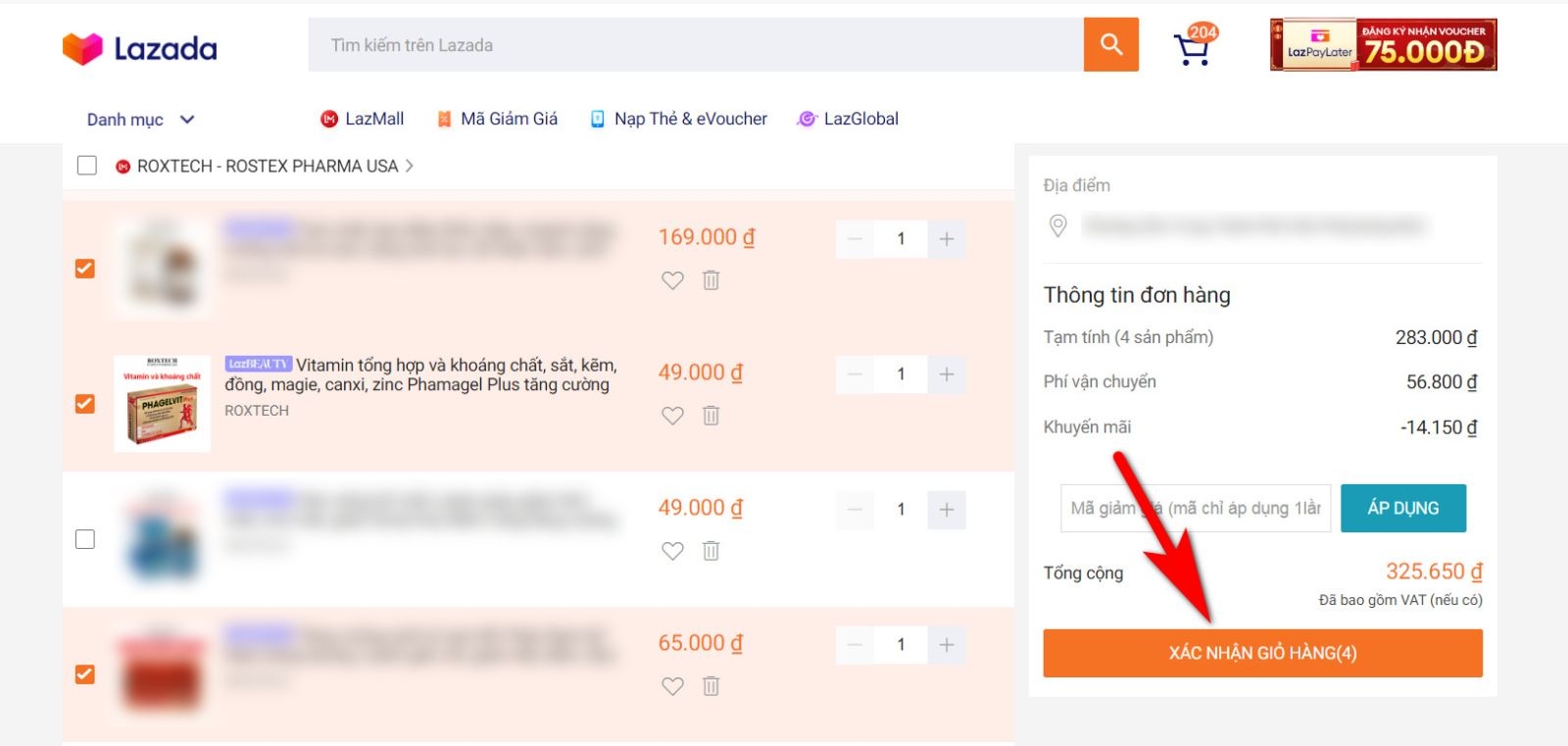Focus the Tìm kiếm trên Lazada search box
The width and height of the screenshot is (1568, 746).
[x=696, y=44]
